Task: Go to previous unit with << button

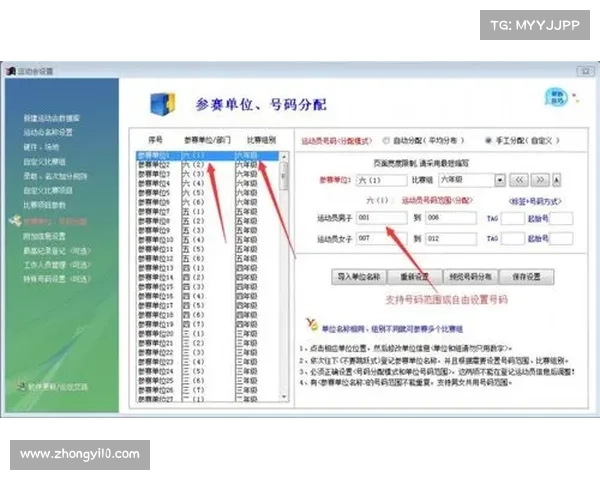Action: point(519,180)
